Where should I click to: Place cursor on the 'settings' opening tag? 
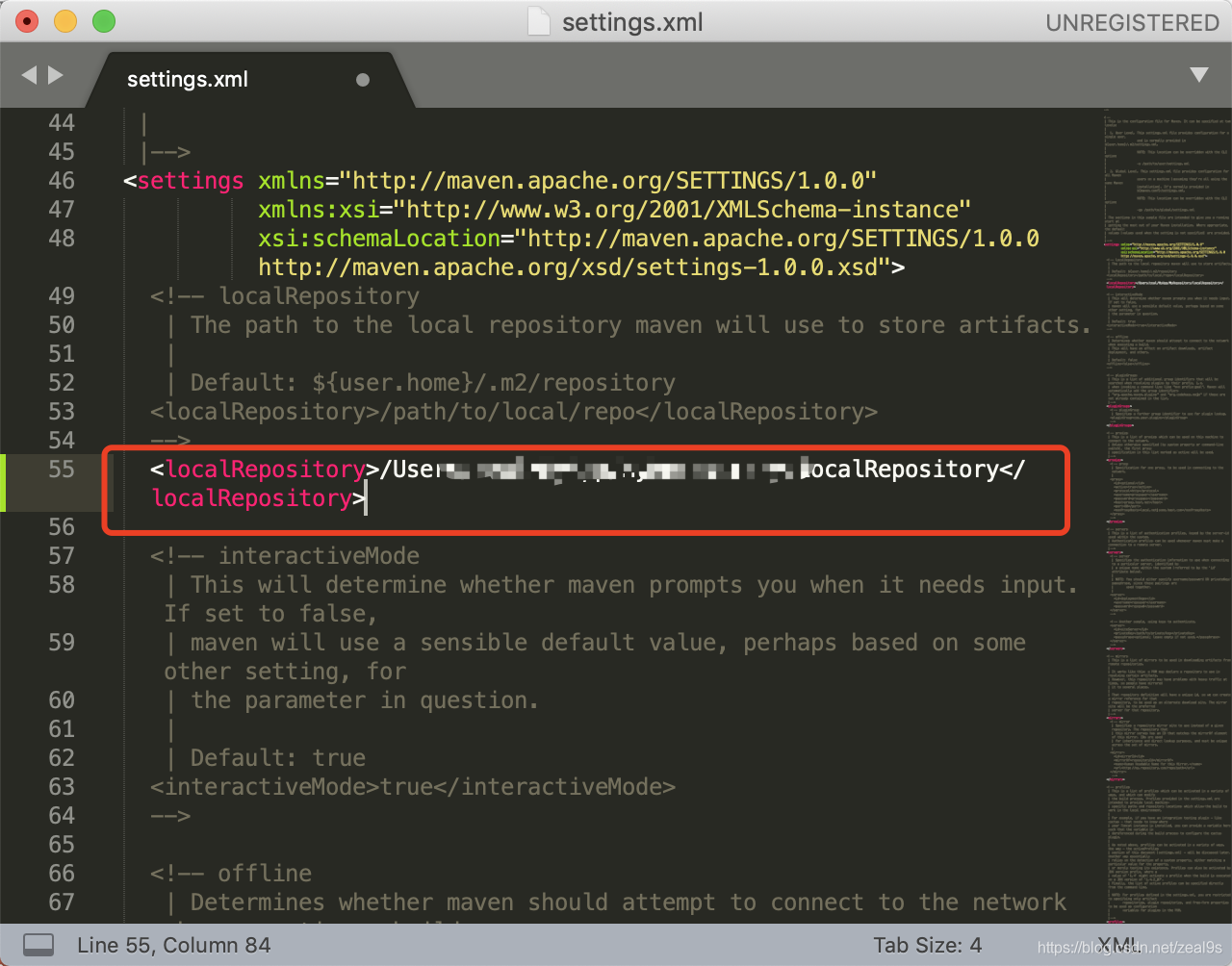[191, 181]
